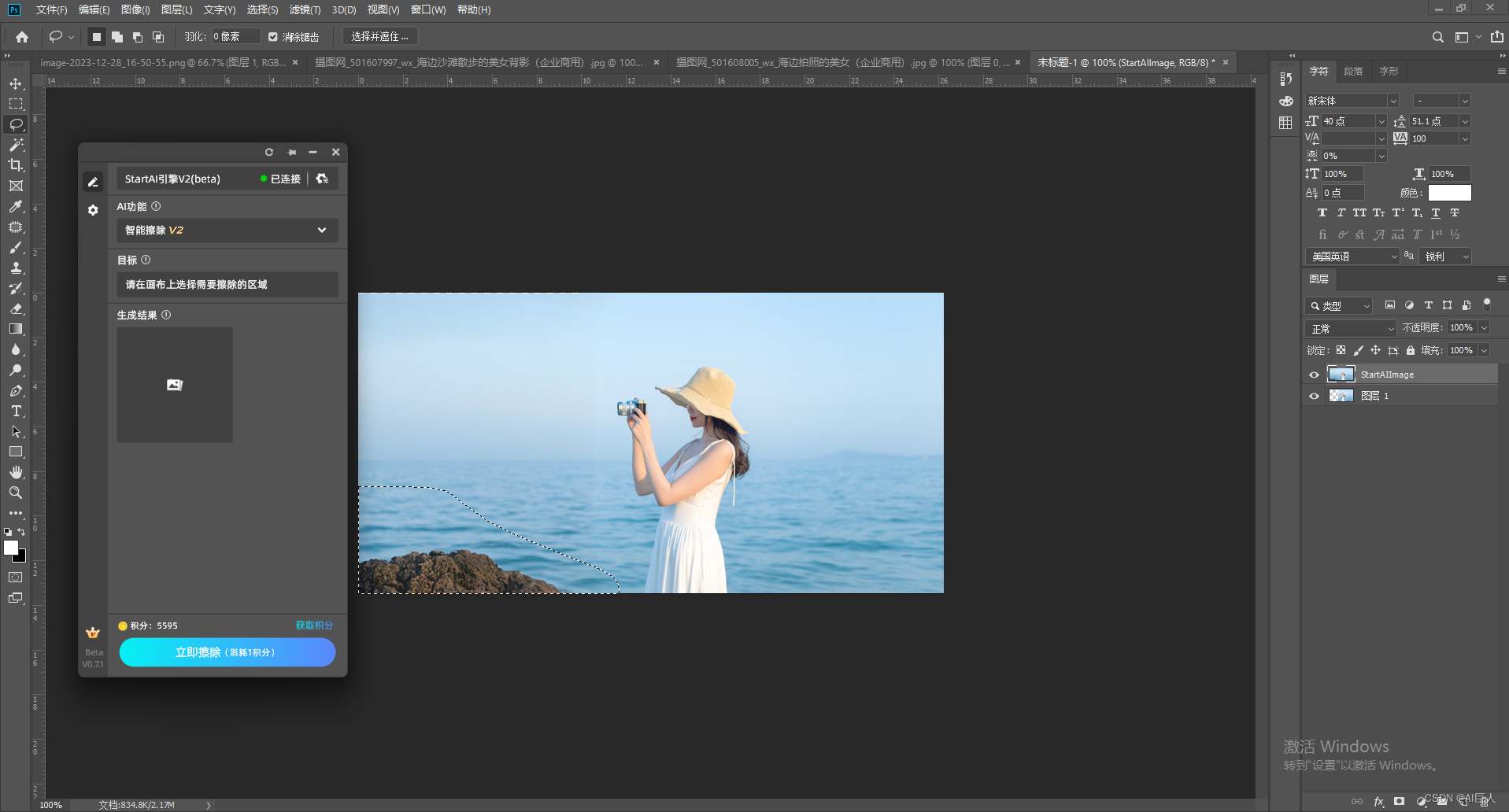Open the 图层(L) menu

click(x=176, y=9)
